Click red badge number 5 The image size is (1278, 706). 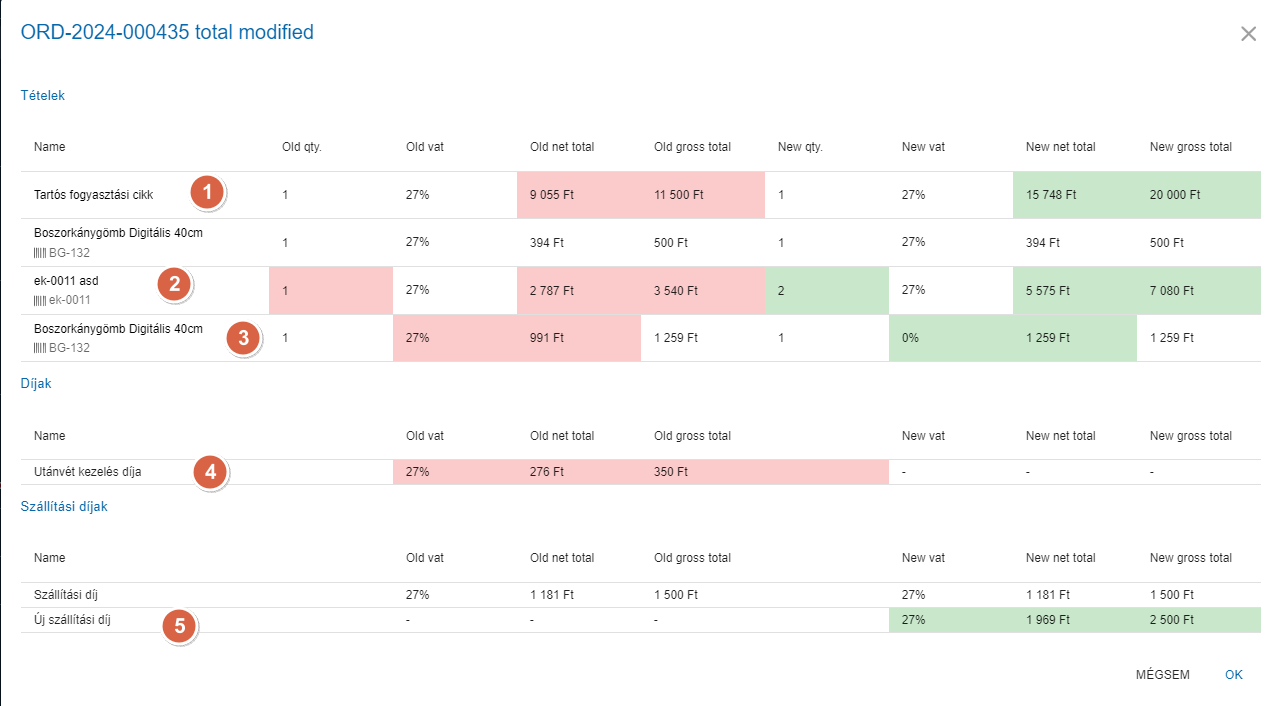coord(179,627)
